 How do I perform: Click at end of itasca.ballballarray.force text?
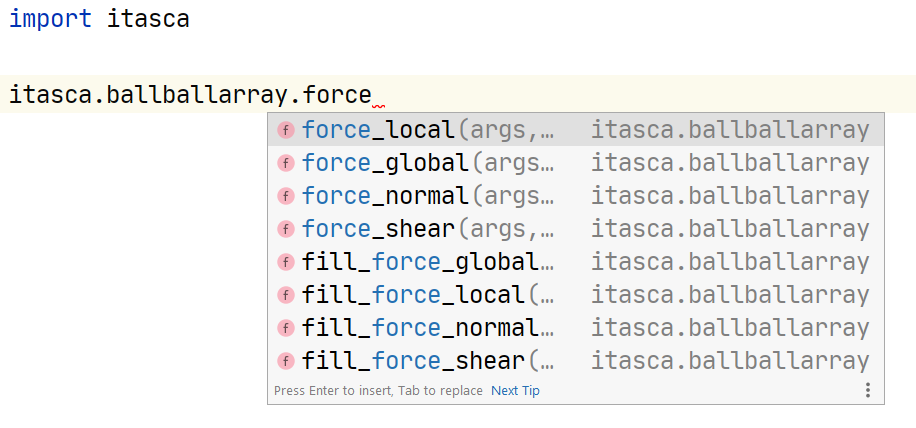(372, 97)
